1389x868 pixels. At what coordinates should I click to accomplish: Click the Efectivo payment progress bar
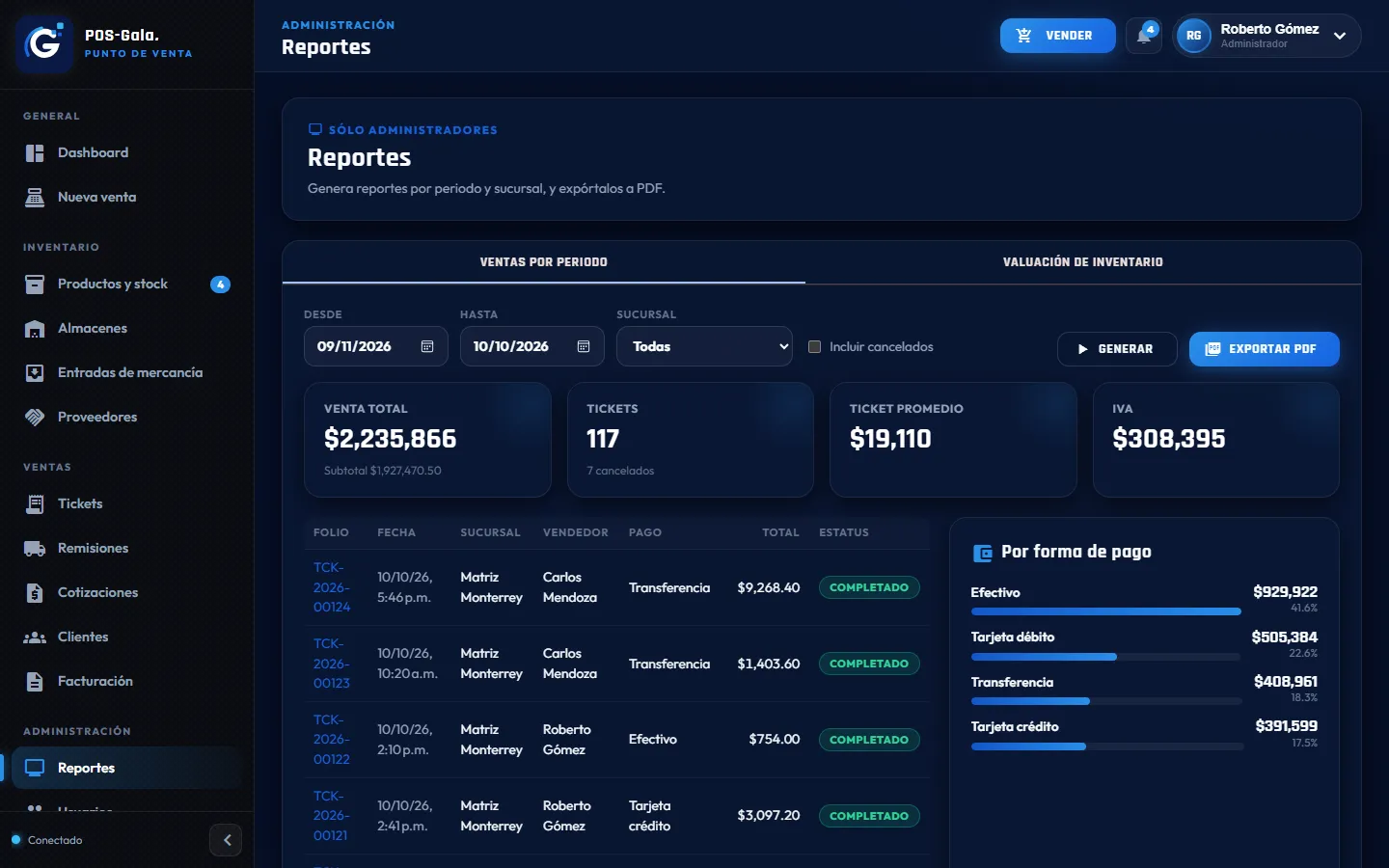[1105, 611]
